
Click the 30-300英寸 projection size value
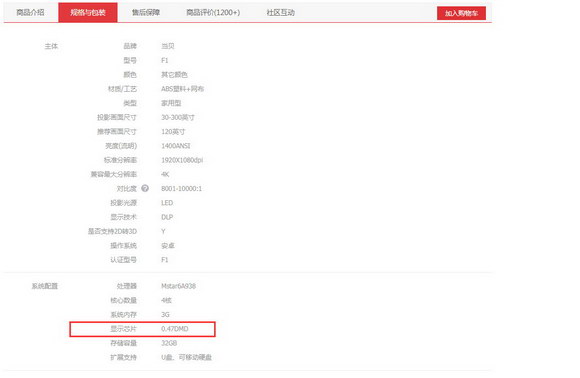(x=178, y=117)
